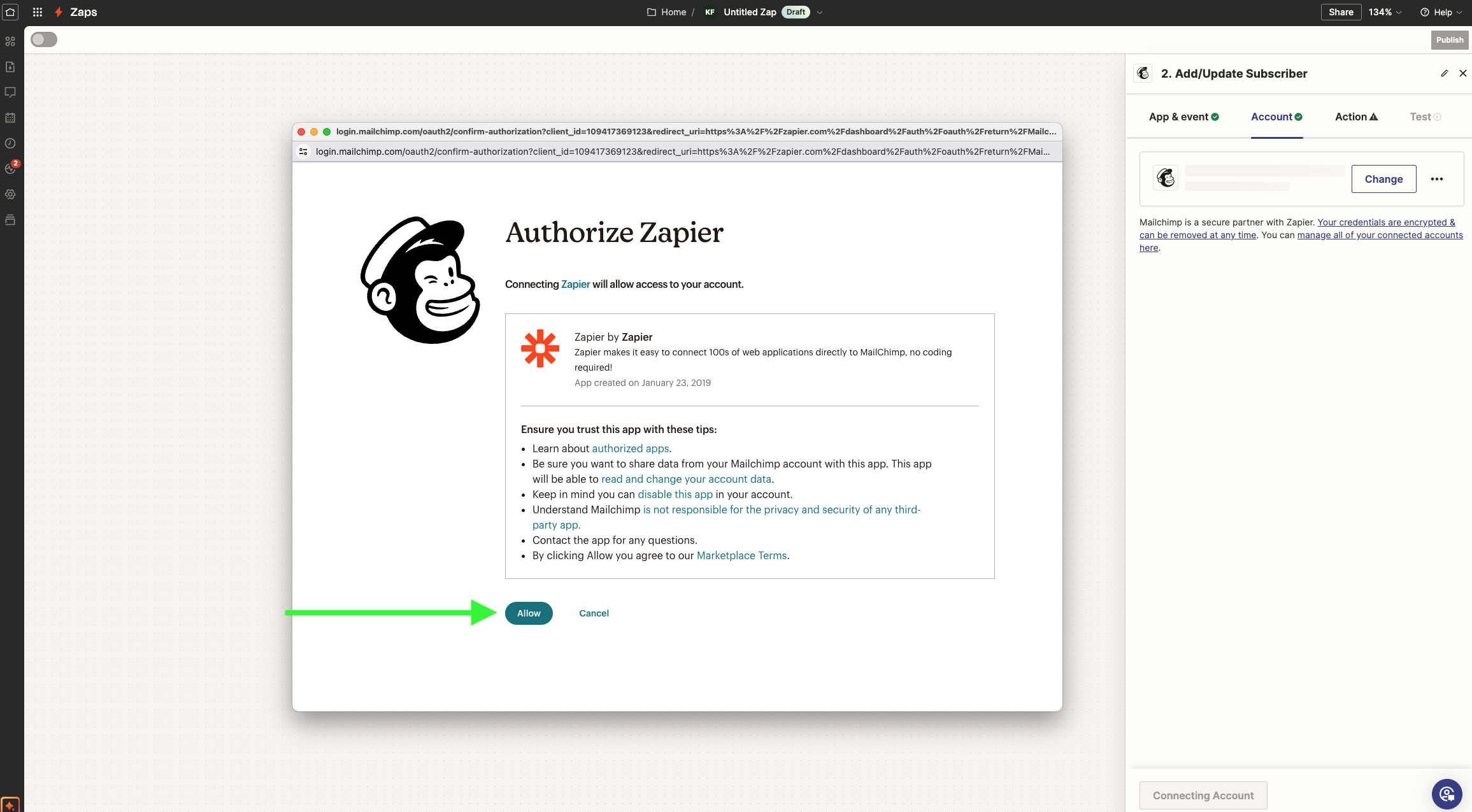
Task: Click the orange Zapier asterisk logo
Action: [x=540, y=348]
